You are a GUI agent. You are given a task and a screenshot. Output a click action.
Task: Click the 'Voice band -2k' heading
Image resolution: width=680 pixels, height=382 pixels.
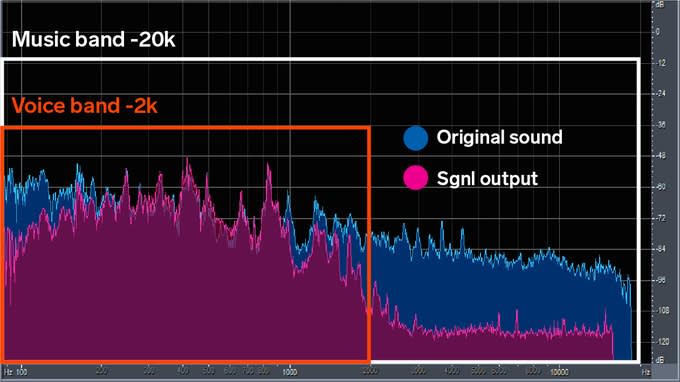click(85, 106)
